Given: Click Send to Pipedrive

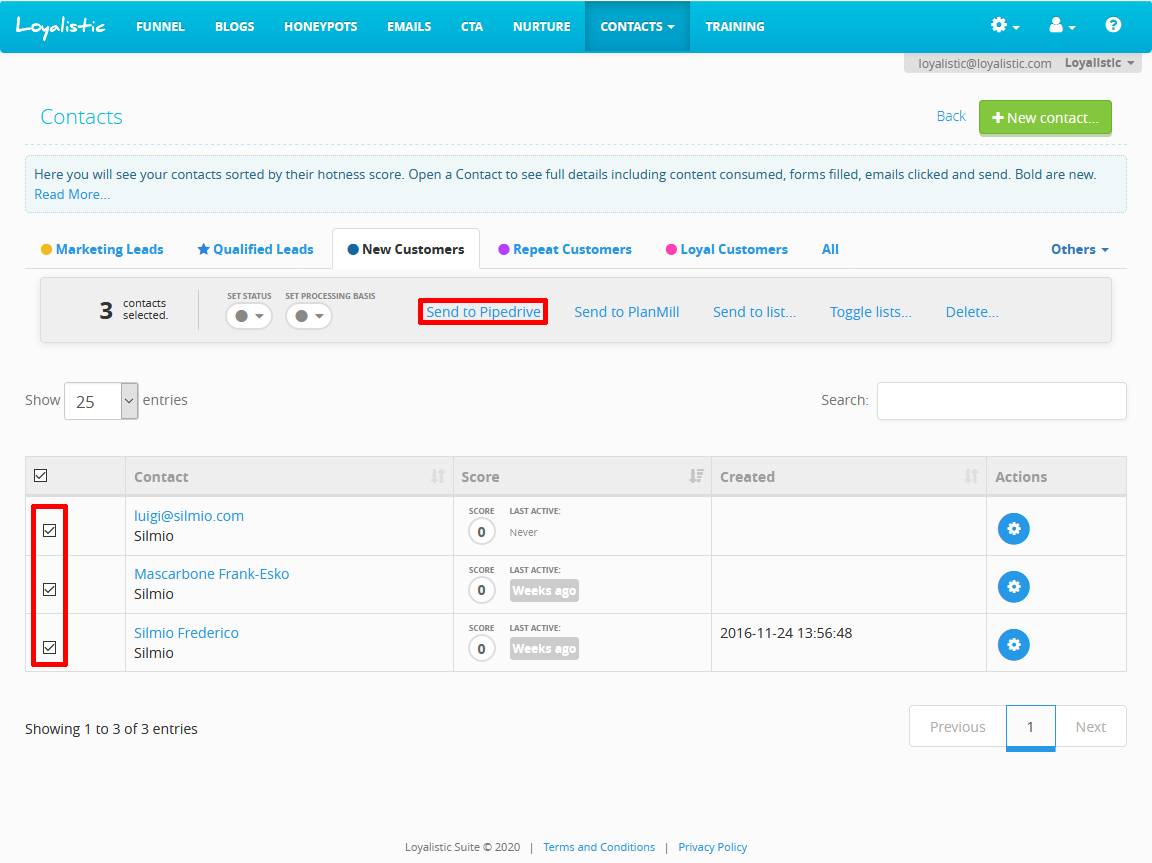Looking at the screenshot, I should click(482, 311).
